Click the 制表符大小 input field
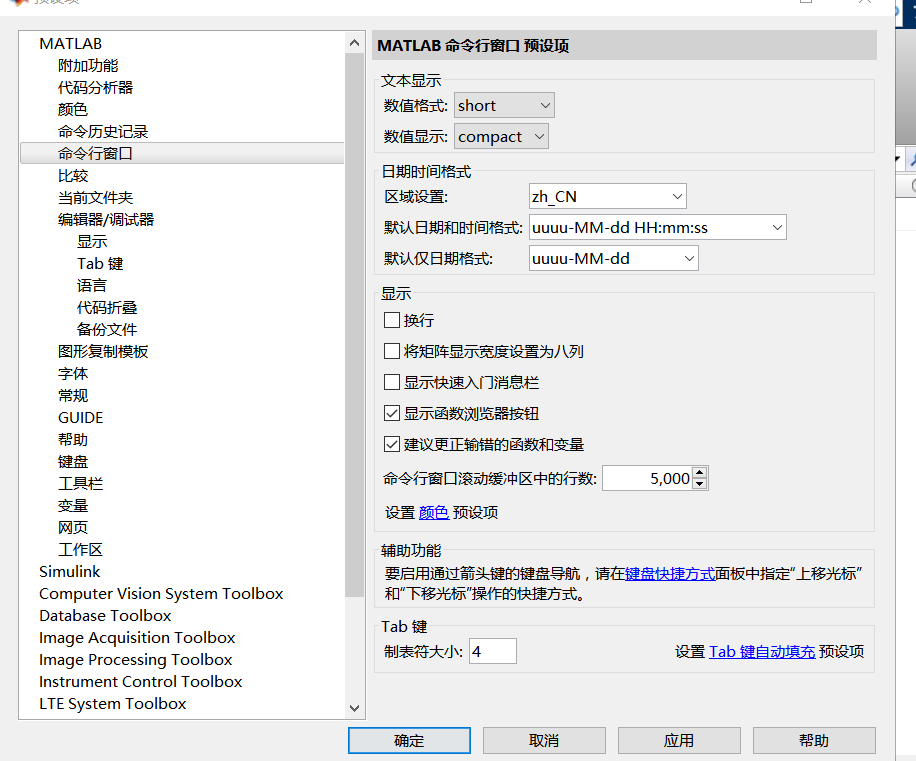The height and width of the screenshot is (761, 916). tap(492, 650)
